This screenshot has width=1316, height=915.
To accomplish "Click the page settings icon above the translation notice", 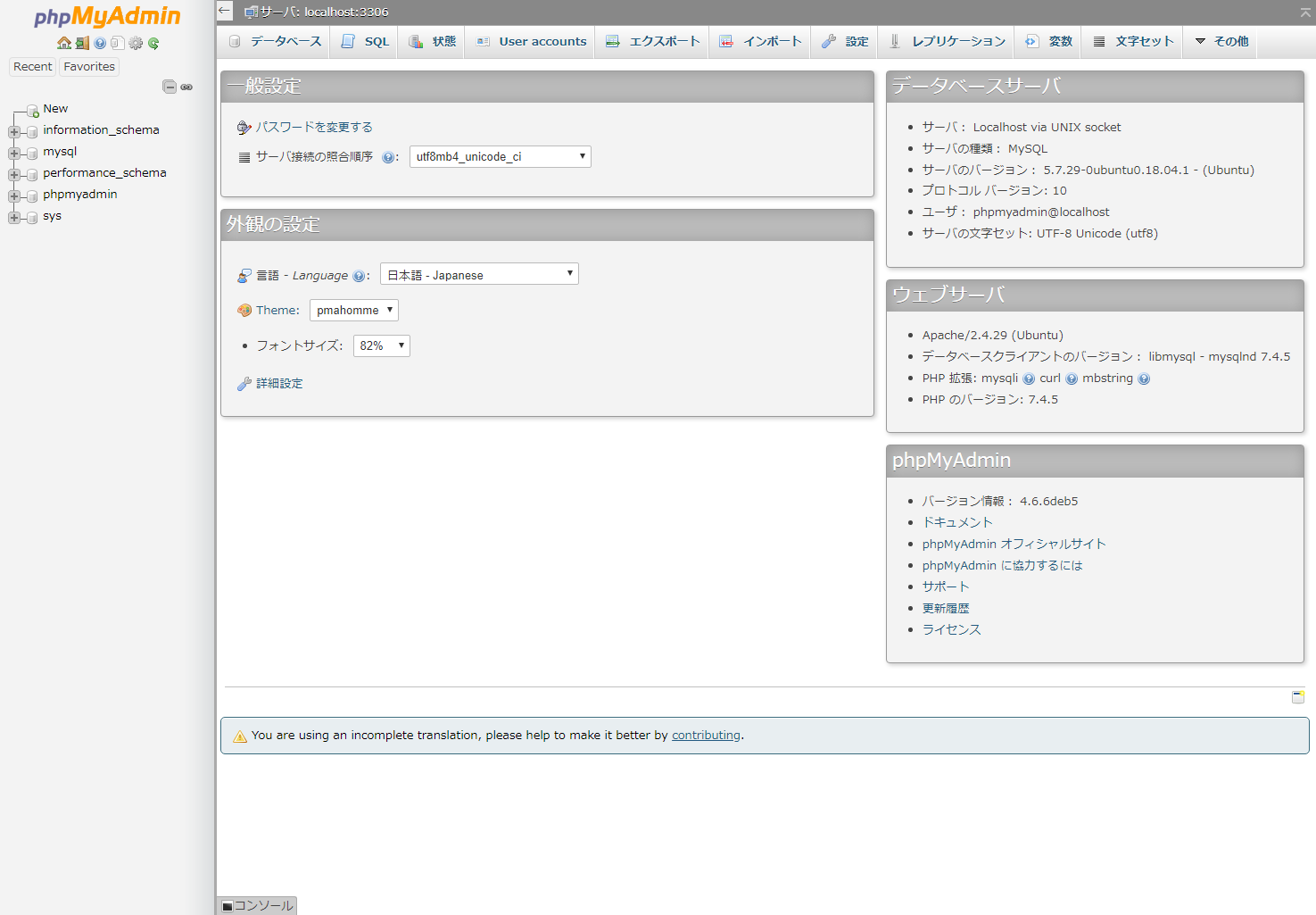I will coord(1298,696).
